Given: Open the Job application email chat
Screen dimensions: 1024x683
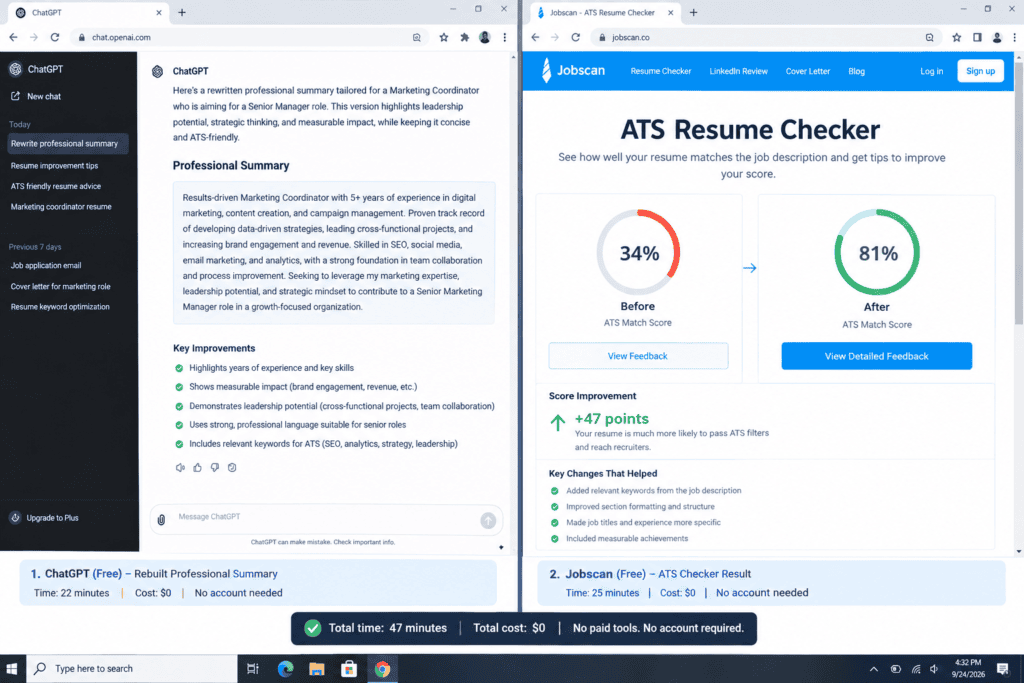Looking at the screenshot, I should (x=46, y=266).
